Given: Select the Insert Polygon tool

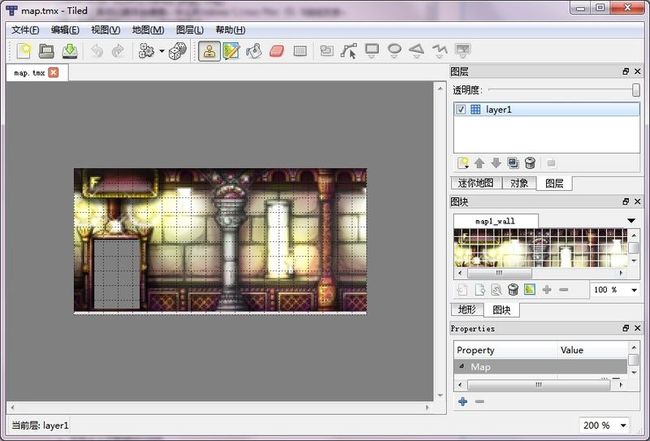Looking at the screenshot, I should (x=417, y=51).
